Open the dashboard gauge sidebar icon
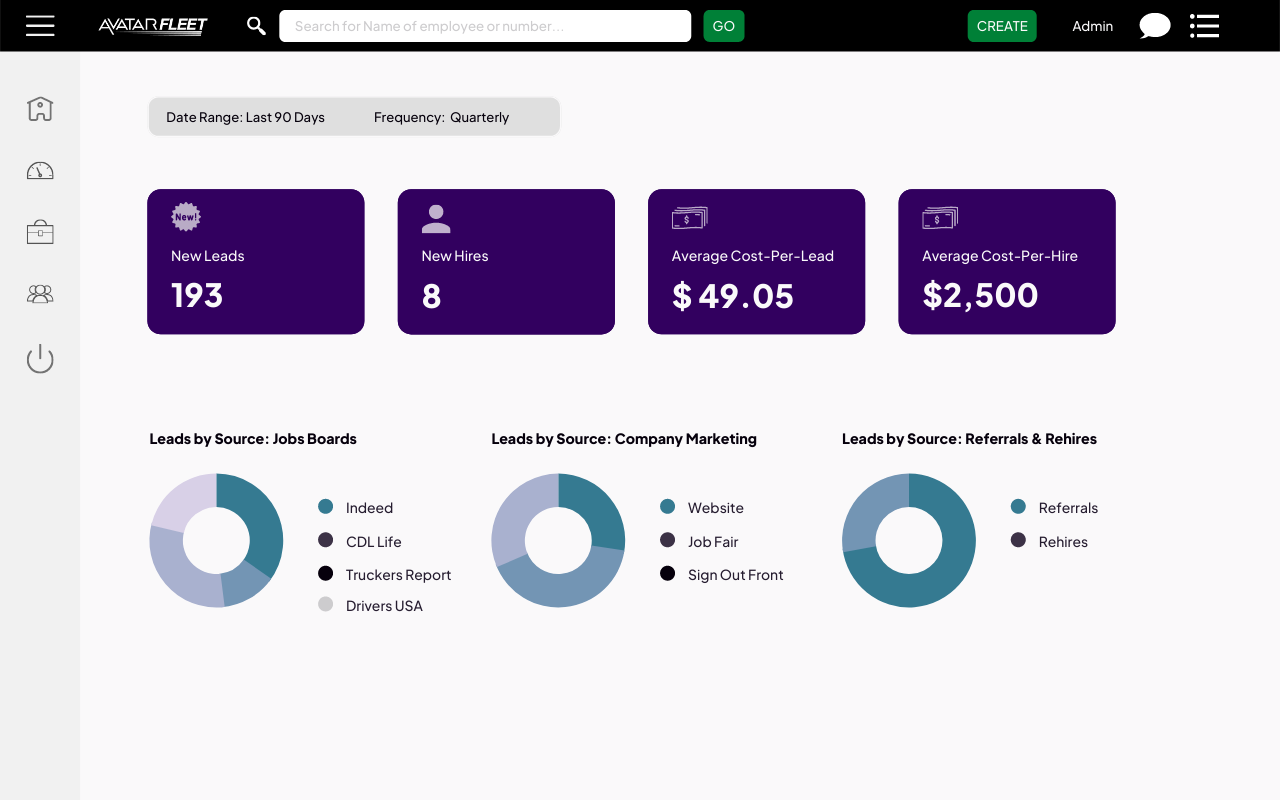The width and height of the screenshot is (1280, 800). (40, 170)
